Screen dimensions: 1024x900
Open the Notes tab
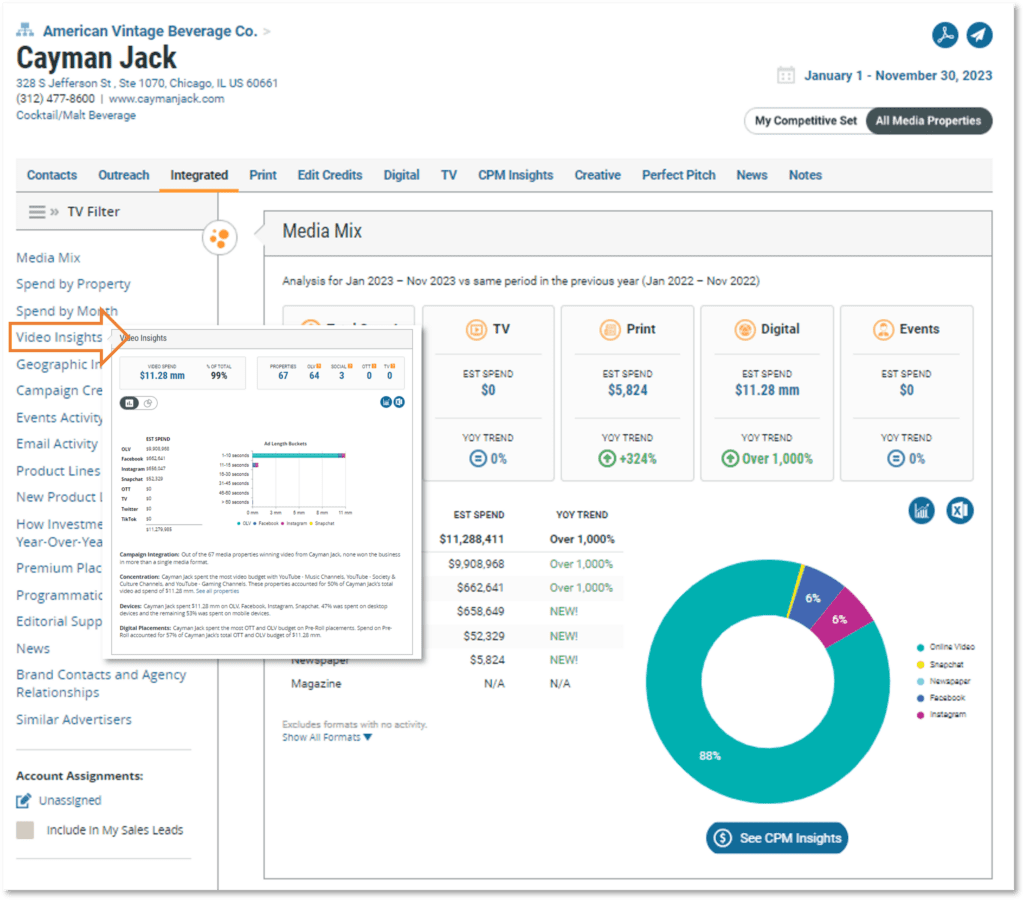[805, 175]
